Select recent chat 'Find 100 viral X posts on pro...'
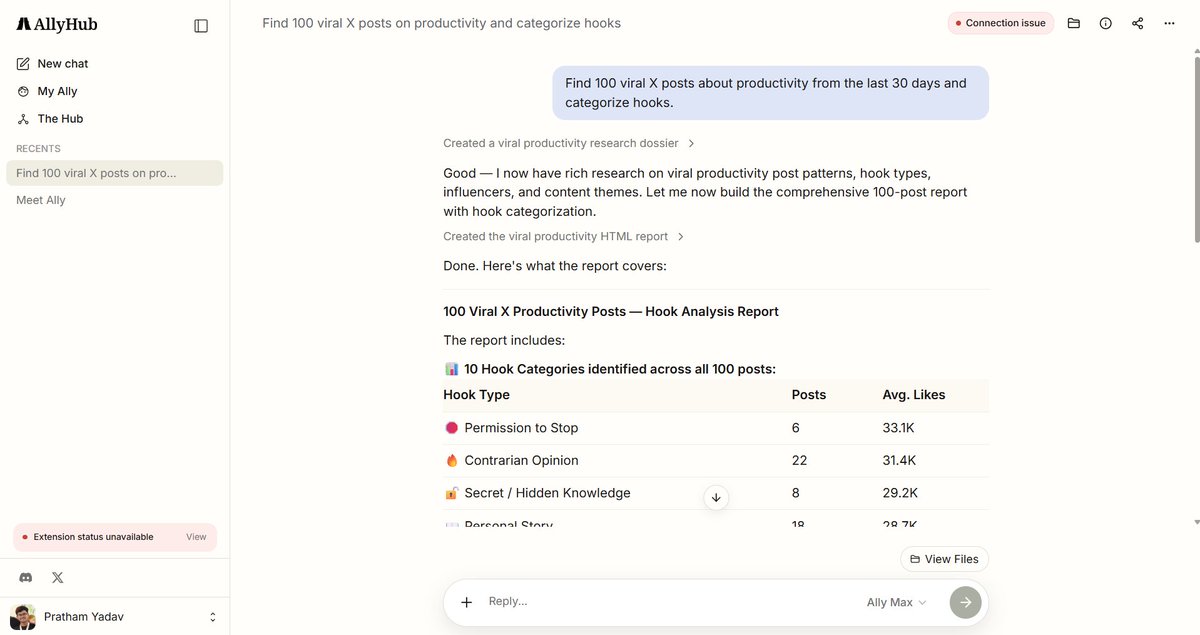Image resolution: width=1200 pixels, height=635 pixels. (x=114, y=173)
